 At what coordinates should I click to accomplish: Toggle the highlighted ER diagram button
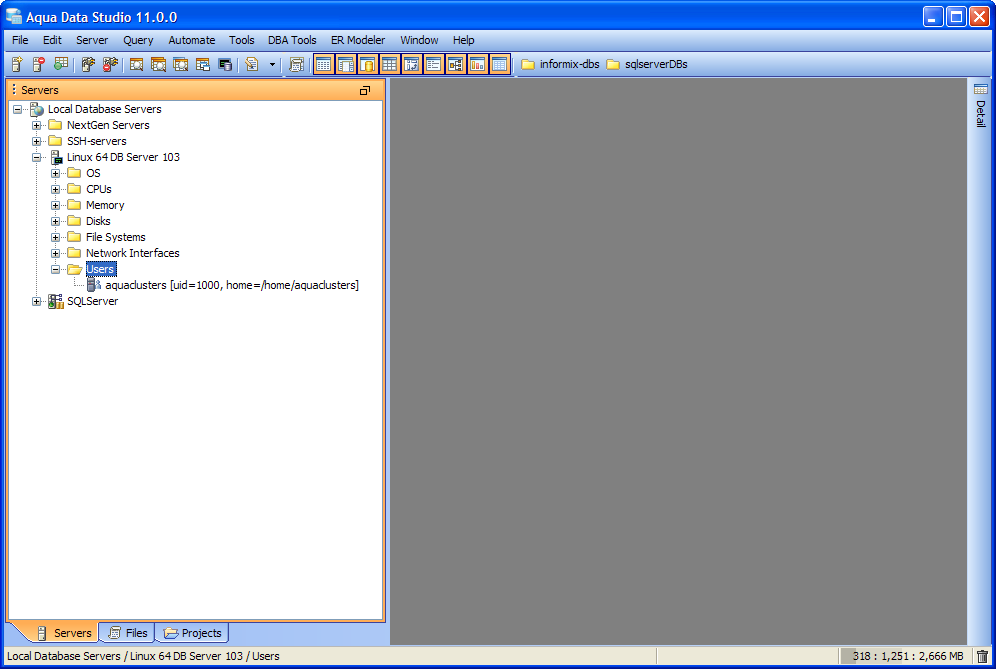pos(455,64)
